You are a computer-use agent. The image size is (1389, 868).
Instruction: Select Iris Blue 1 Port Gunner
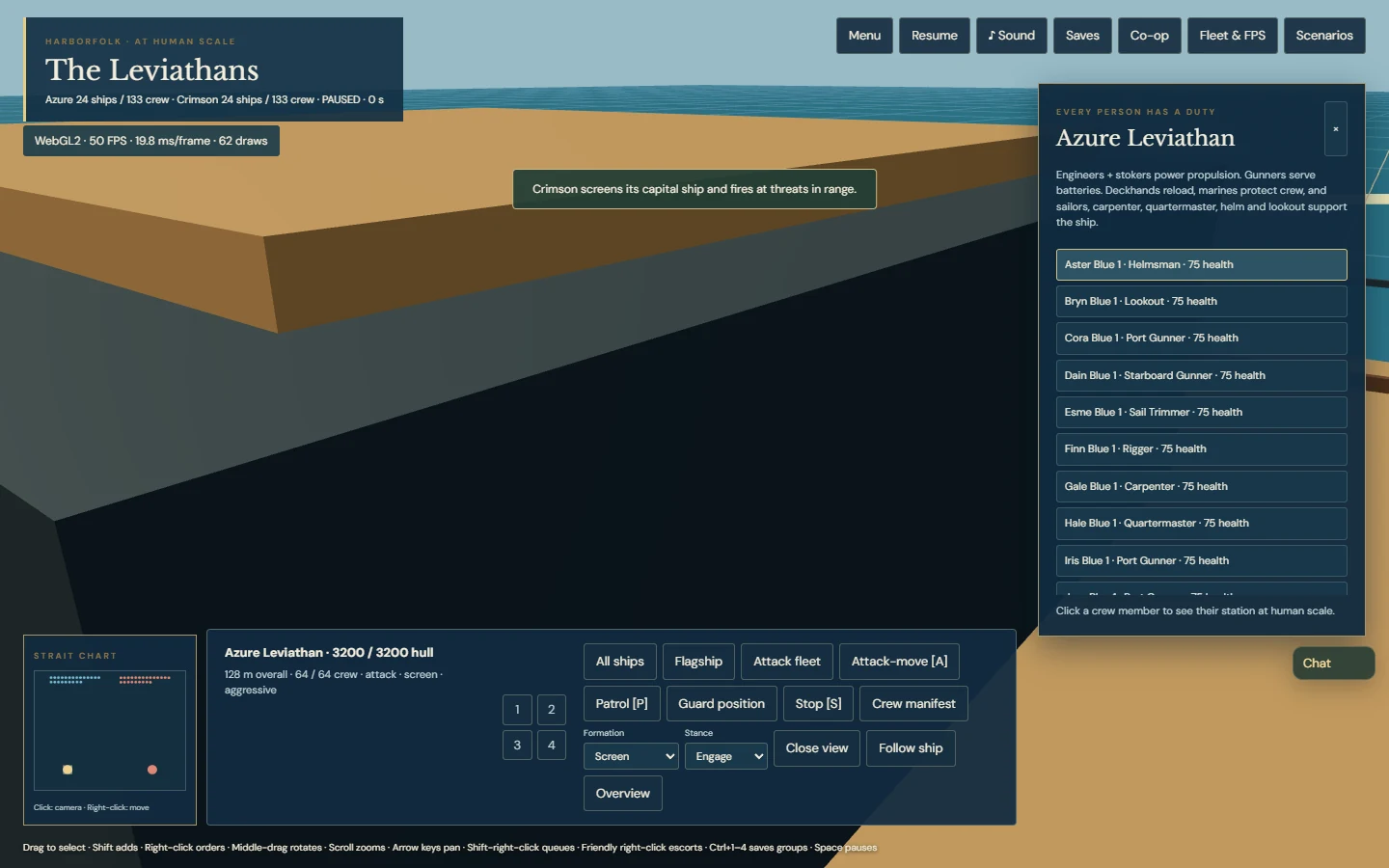[x=1202, y=561]
